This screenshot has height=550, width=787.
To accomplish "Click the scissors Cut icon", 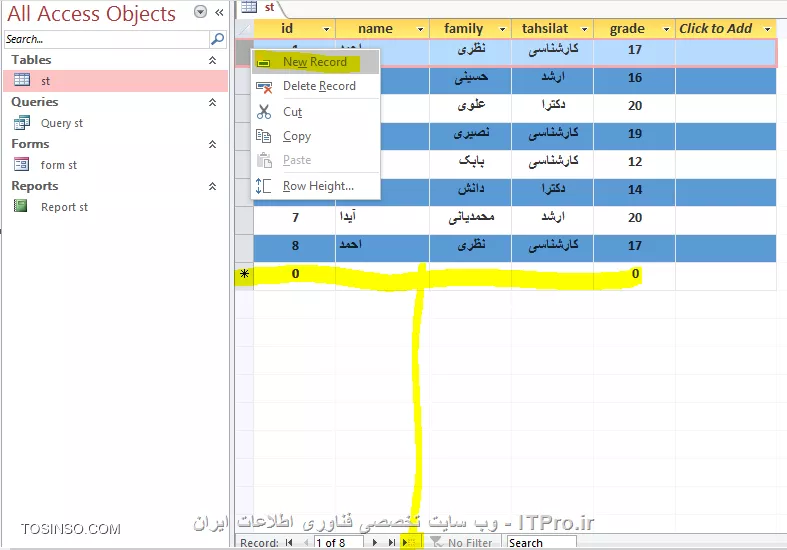I will click(x=264, y=111).
